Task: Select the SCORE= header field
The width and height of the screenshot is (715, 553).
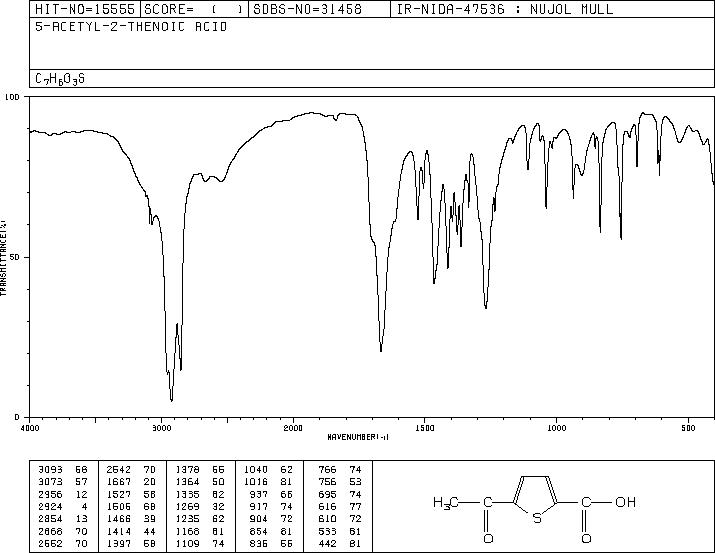Action: tap(194, 9)
